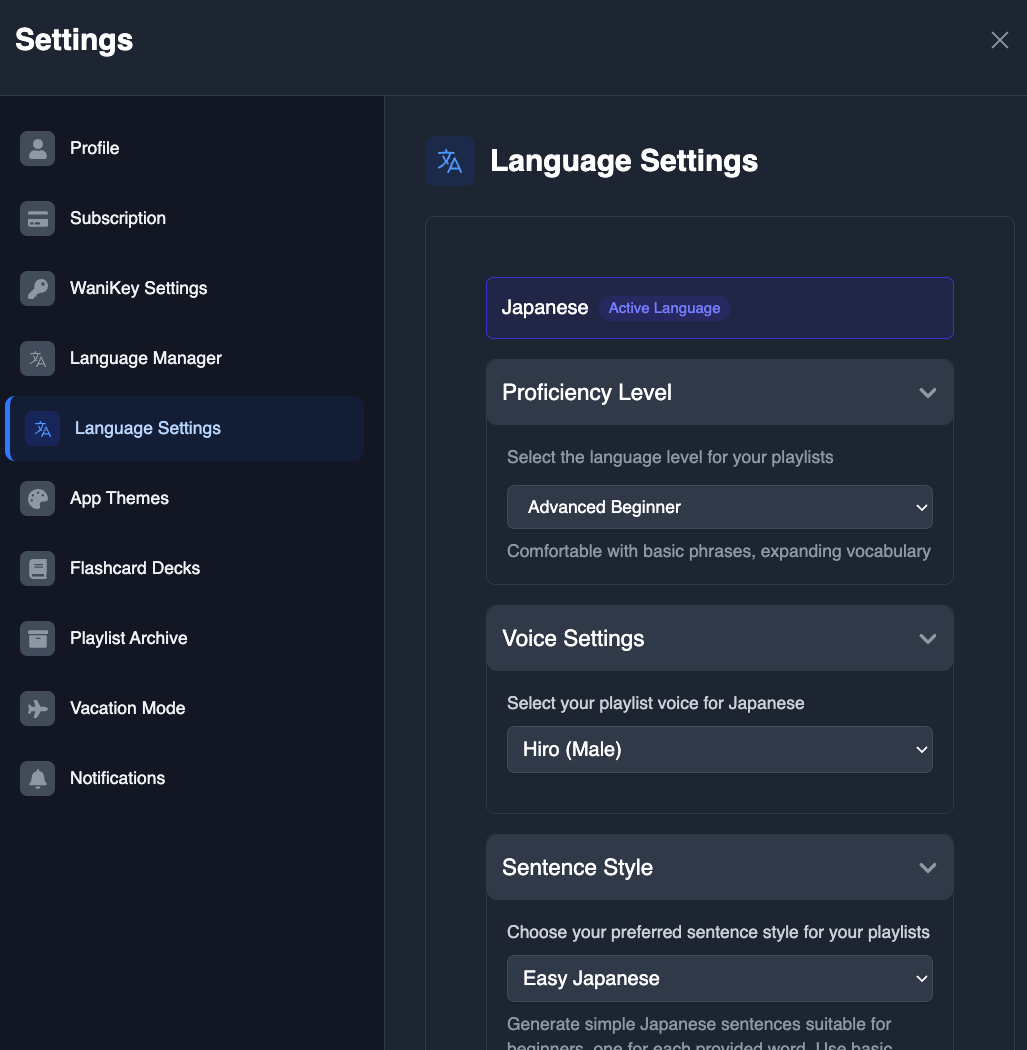The width and height of the screenshot is (1027, 1050).
Task: Click the Language Manager translate icon
Action: (38, 358)
